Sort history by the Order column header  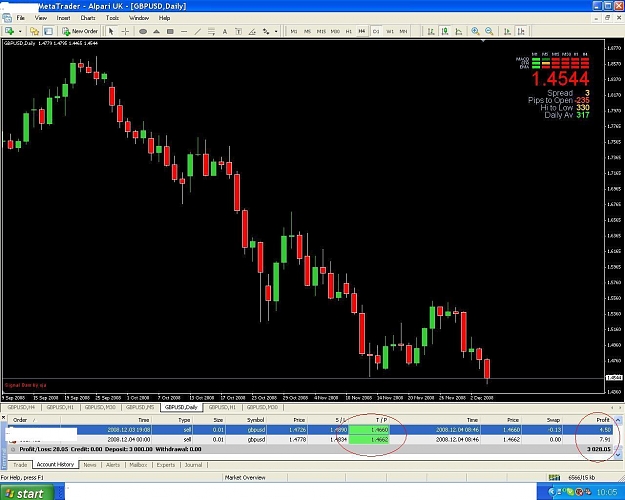pos(33,420)
